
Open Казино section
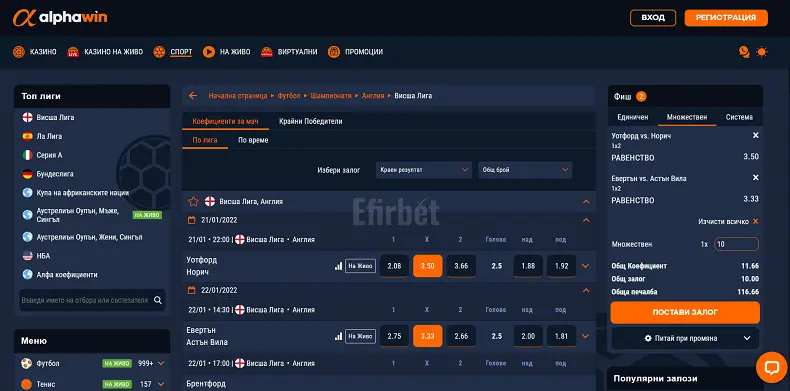coord(35,52)
